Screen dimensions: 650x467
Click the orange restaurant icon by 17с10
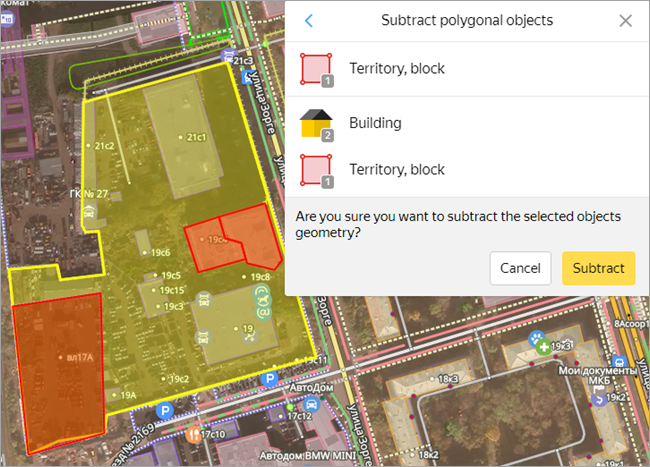[192, 435]
